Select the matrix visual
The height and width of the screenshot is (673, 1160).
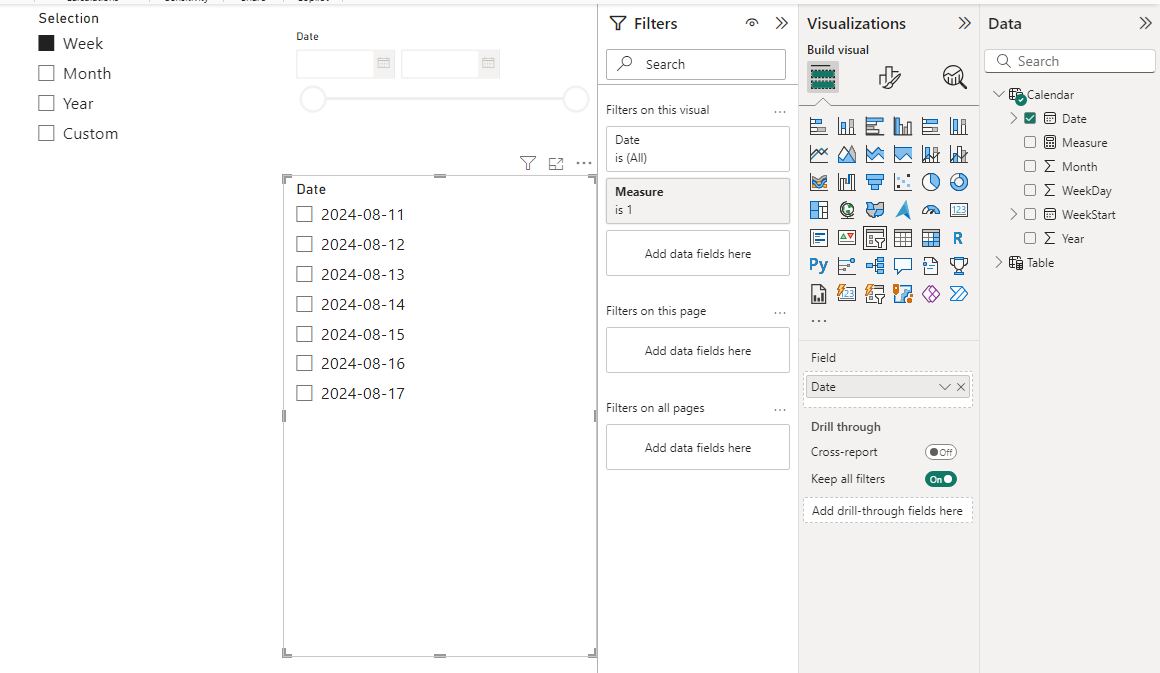coord(931,238)
